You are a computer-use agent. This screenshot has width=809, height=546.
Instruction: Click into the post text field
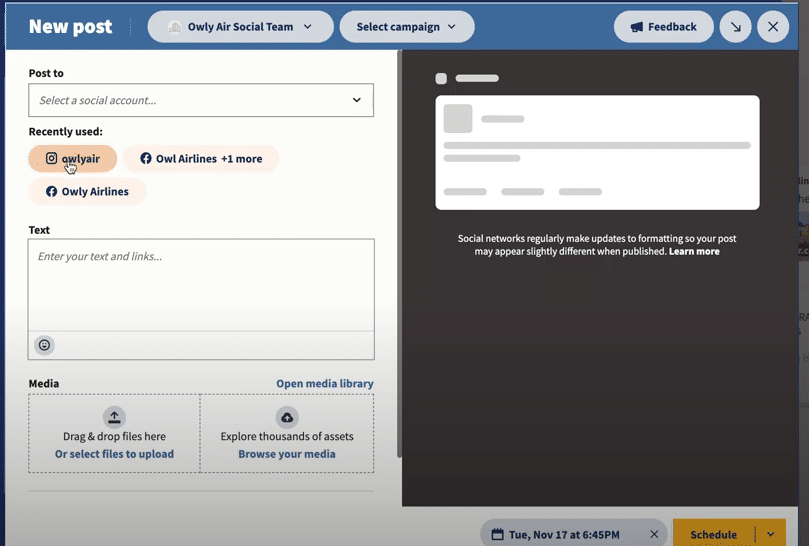201,285
